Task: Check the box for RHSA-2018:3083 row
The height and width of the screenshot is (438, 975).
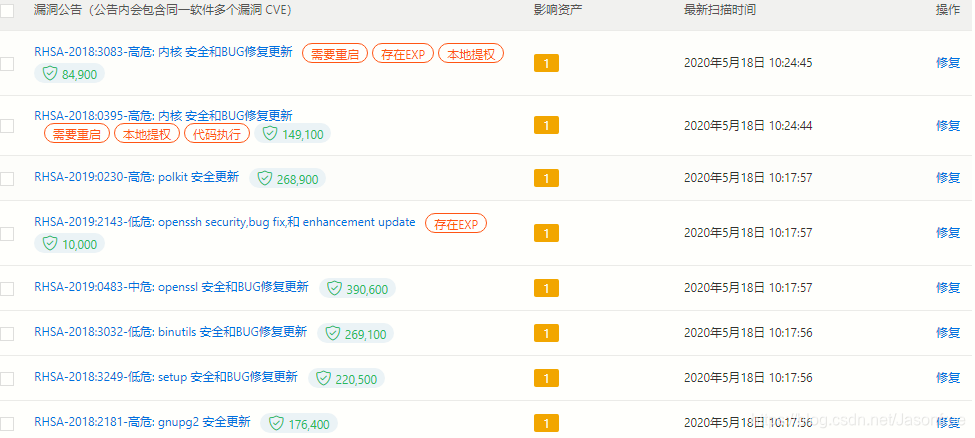Action: coord(7,63)
